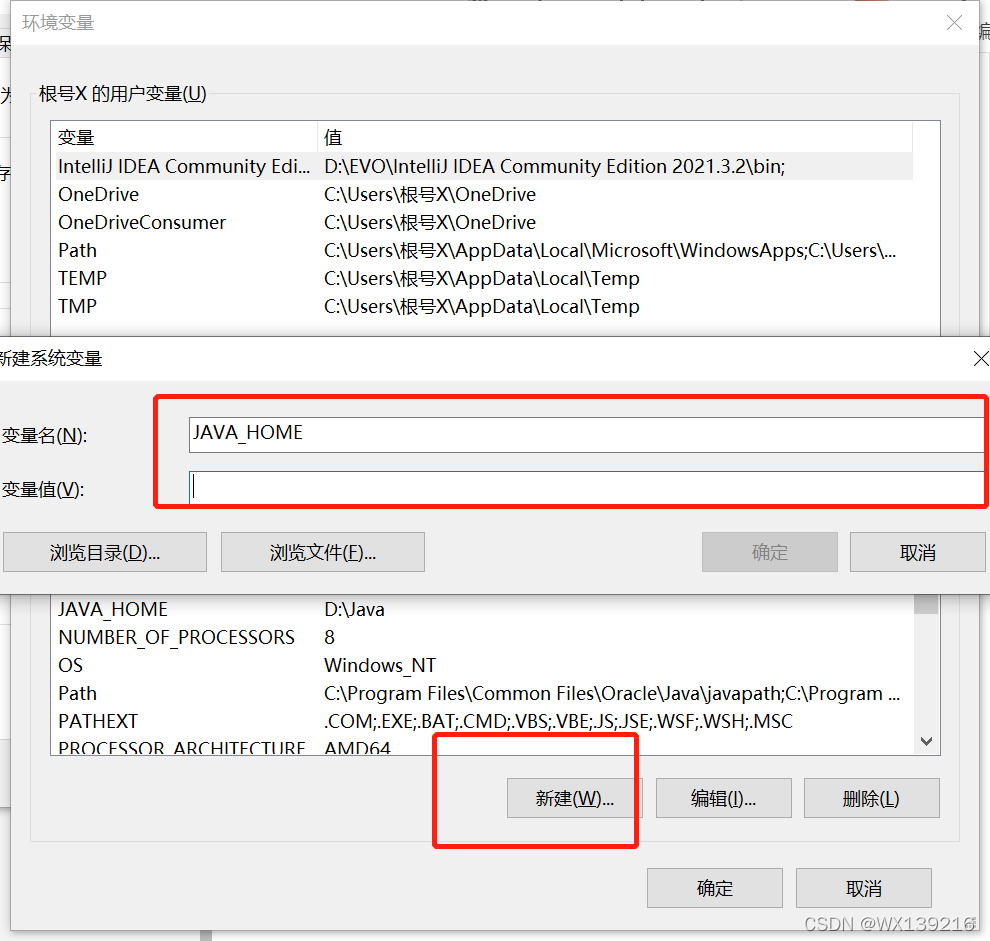The width and height of the screenshot is (990, 941).
Task: Click the system variables 删除(L) button
Action: [871, 798]
